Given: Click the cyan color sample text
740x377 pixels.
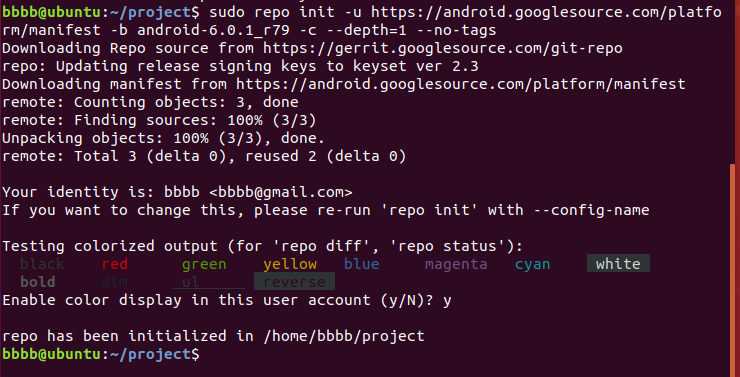Looking at the screenshot, I should coord(532,264).
